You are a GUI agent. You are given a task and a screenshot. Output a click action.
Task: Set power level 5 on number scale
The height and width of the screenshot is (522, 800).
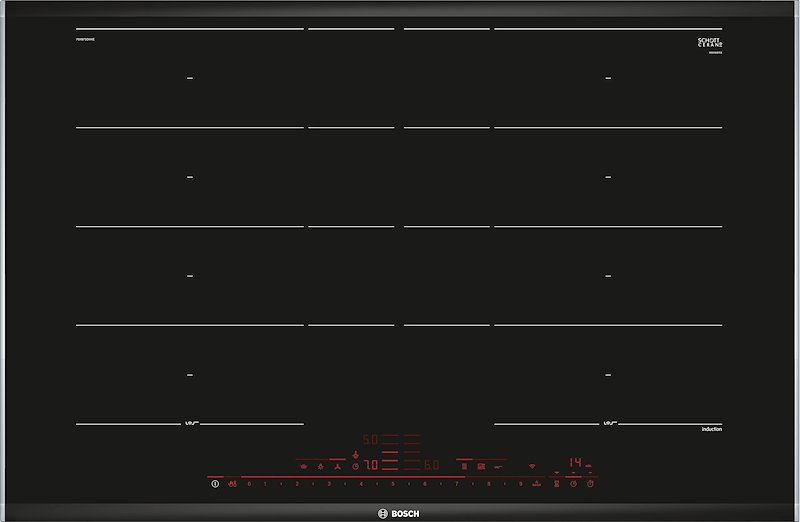(393, 484)
